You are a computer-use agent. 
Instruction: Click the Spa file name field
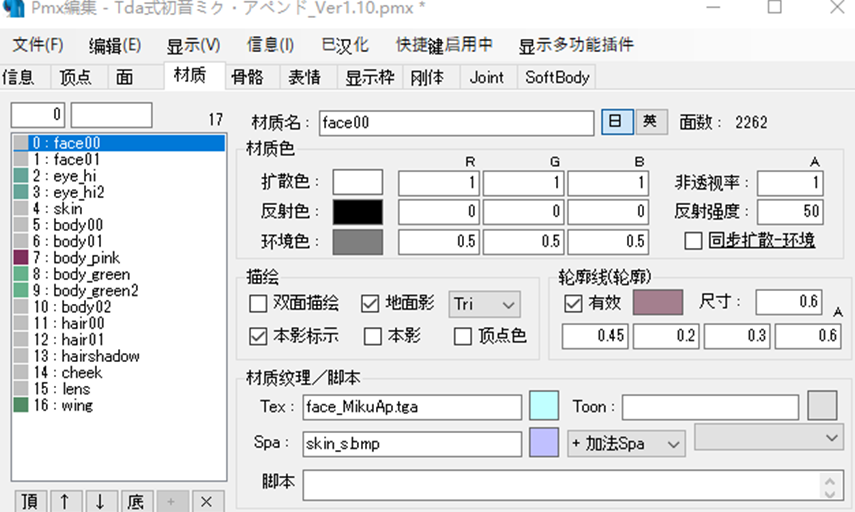[x=412, y=444]
